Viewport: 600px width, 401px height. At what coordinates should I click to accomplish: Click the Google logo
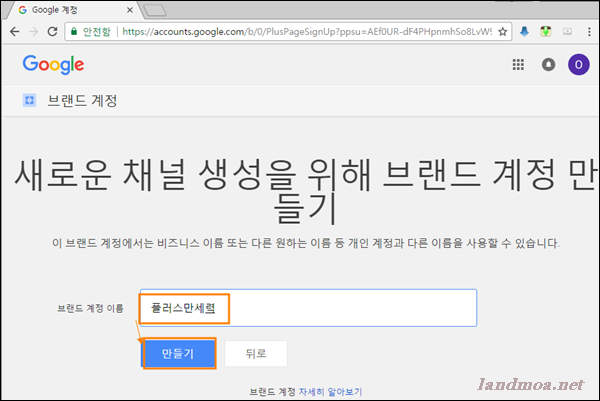[x=53, y=65]
